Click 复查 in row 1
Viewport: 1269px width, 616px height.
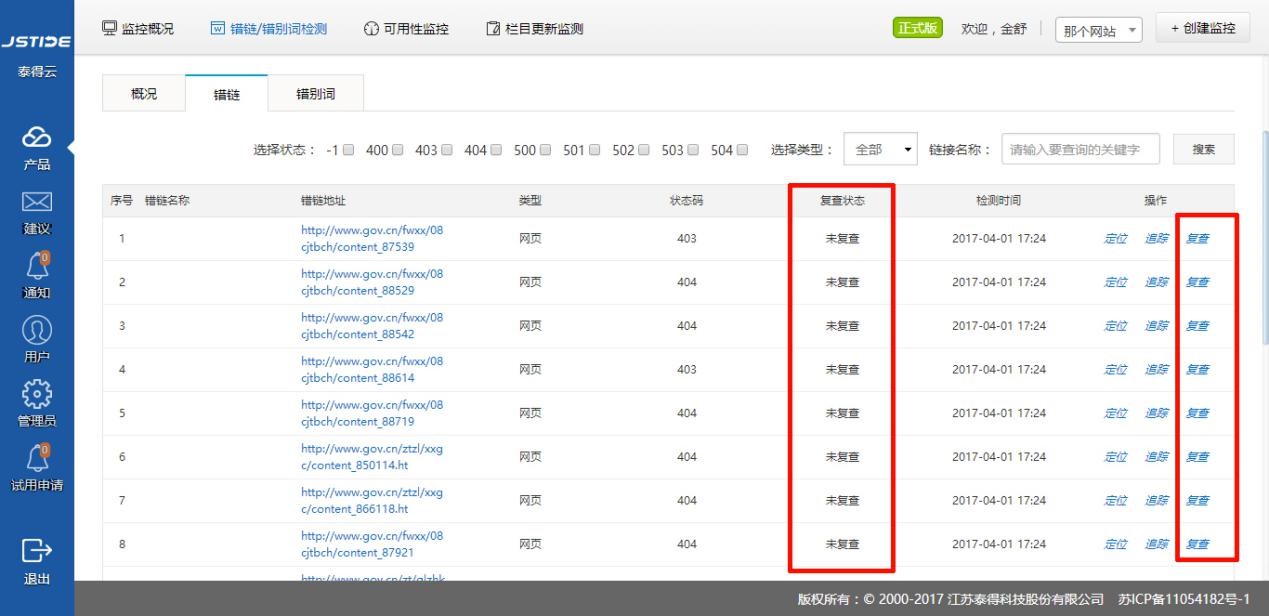click(x=1196, y=238)
